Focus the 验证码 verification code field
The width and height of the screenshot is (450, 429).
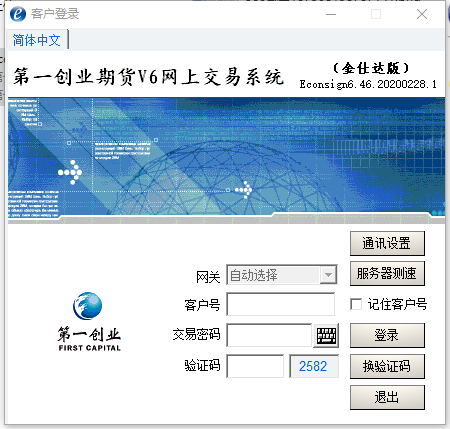click(255, 366)
